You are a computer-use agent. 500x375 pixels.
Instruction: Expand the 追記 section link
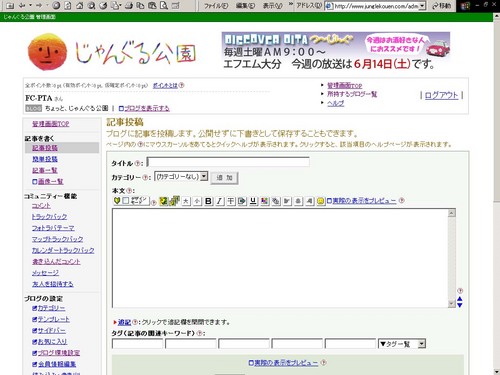pyautogui.click(x=124, y=322)
